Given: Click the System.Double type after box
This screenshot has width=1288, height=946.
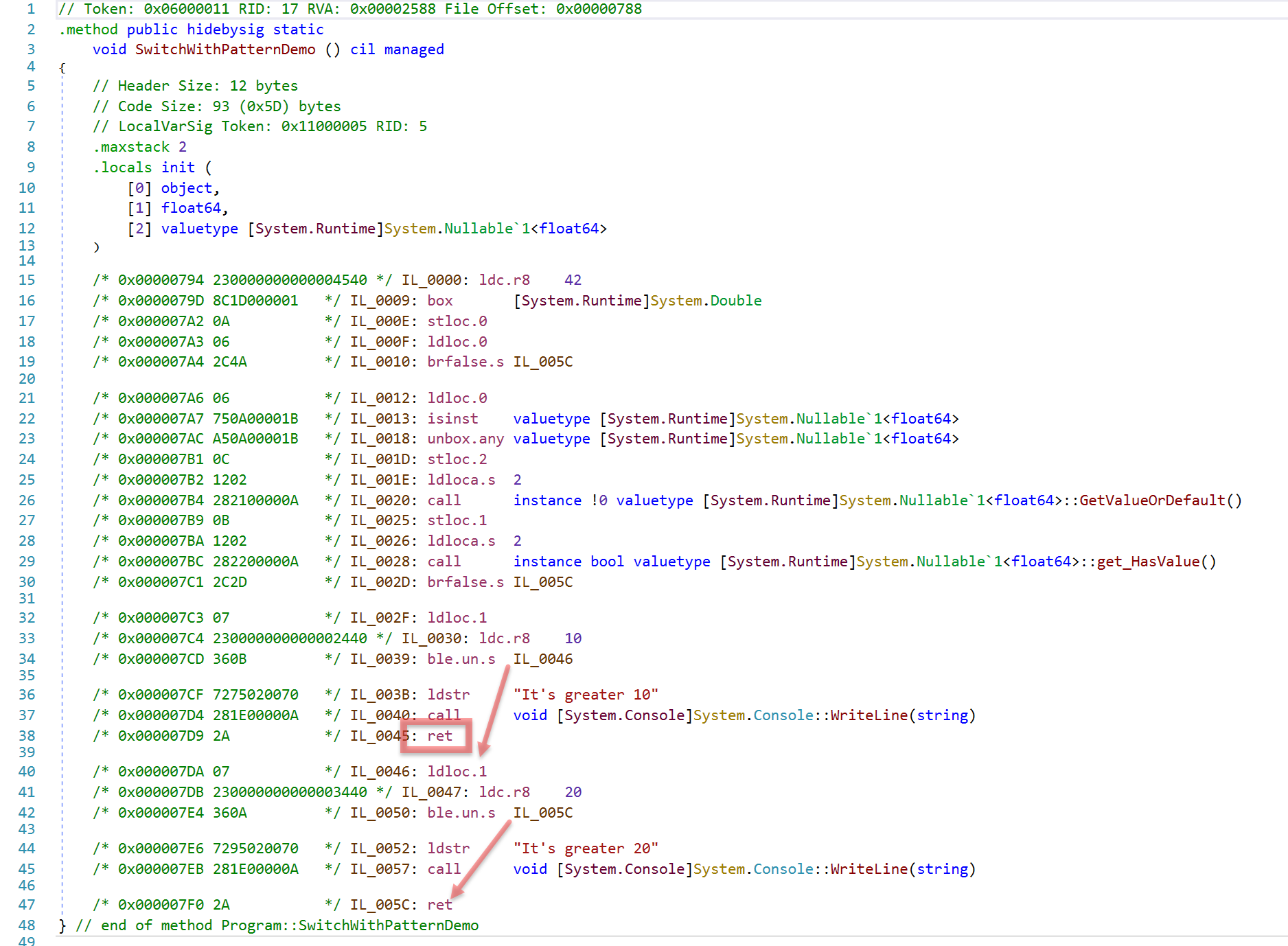Looking at the screenshot, I should [x=705, y=301].
